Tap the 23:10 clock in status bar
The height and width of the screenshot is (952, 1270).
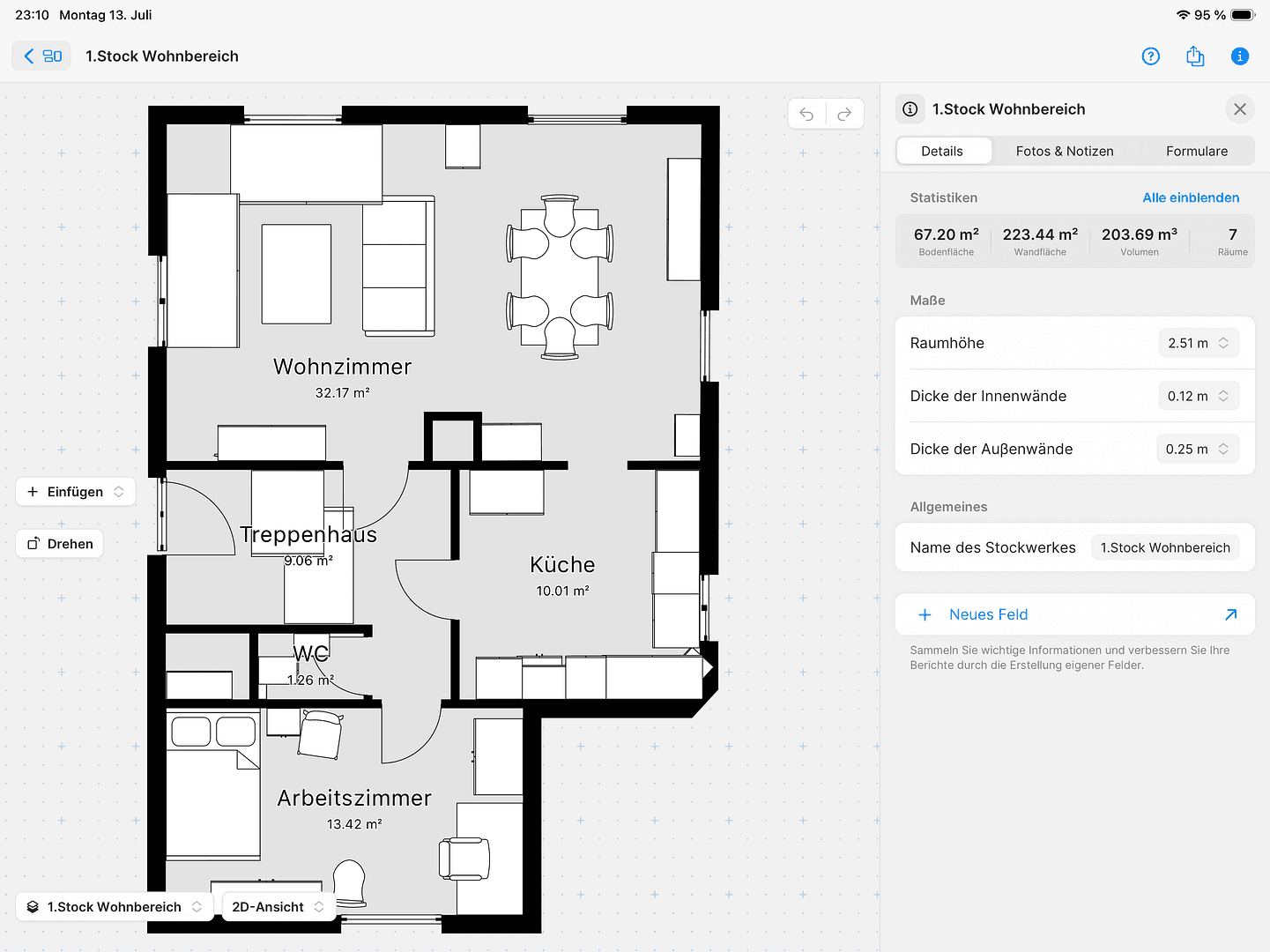[33, 15]
